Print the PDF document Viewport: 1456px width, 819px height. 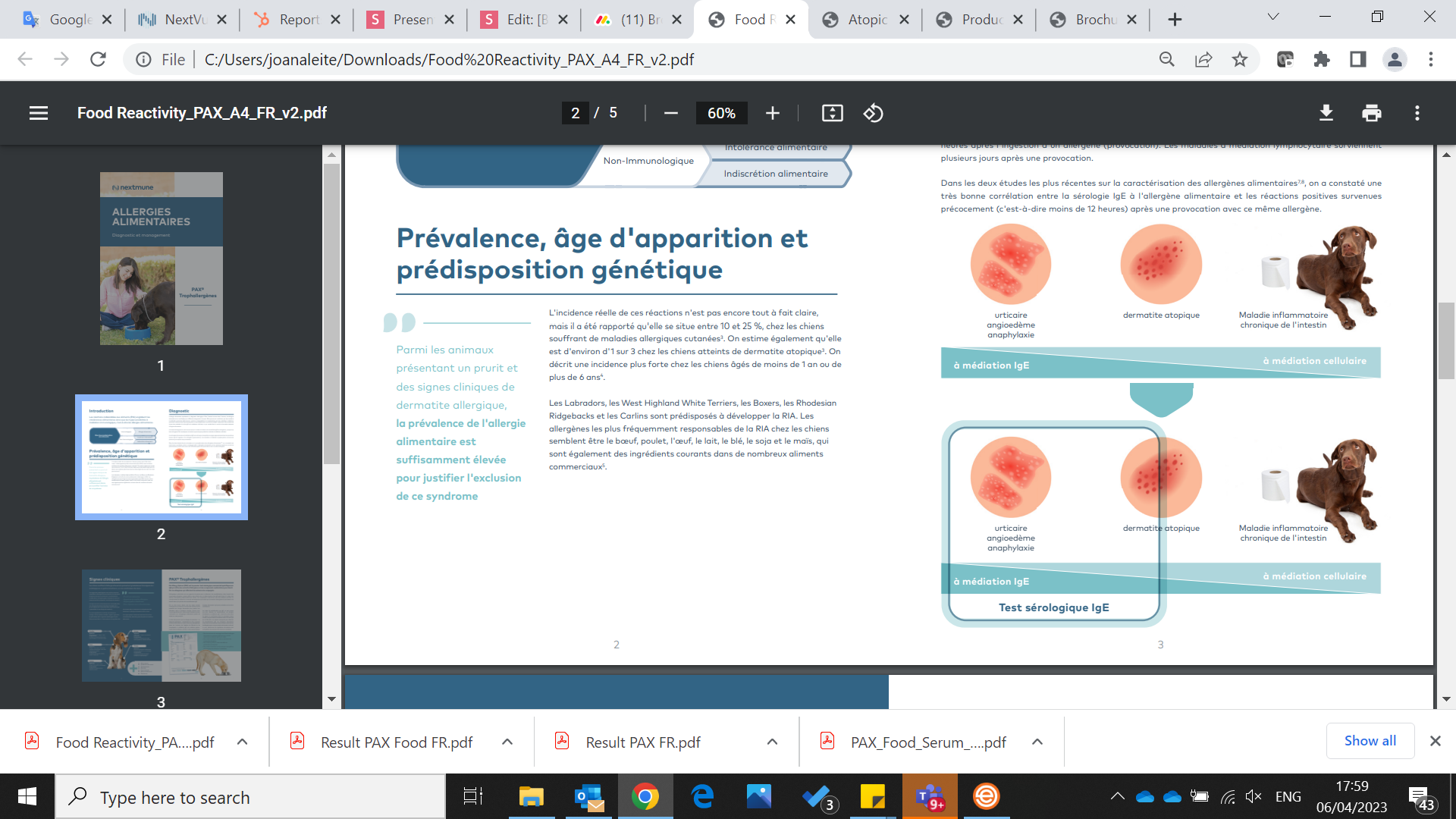point(1371,113)
